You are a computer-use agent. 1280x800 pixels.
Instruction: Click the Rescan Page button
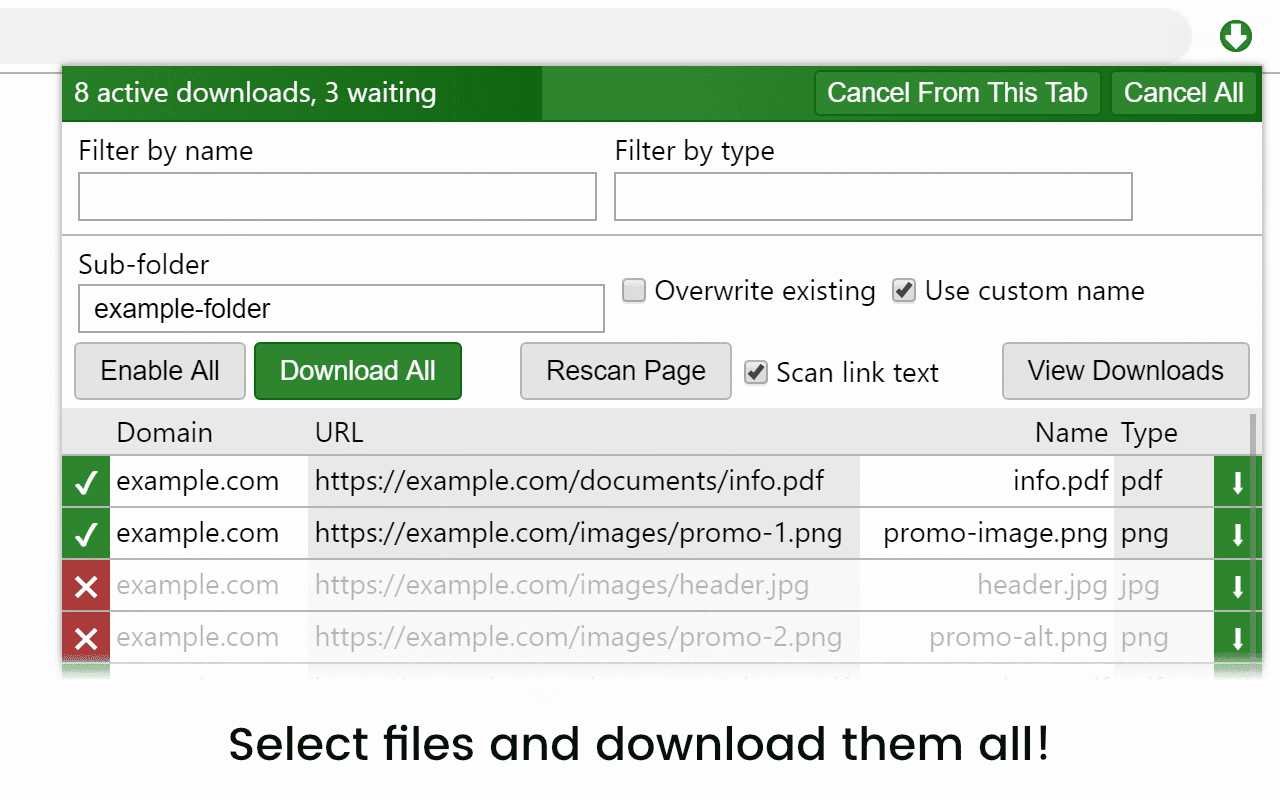pyautogui.click(x=626, y=371)
